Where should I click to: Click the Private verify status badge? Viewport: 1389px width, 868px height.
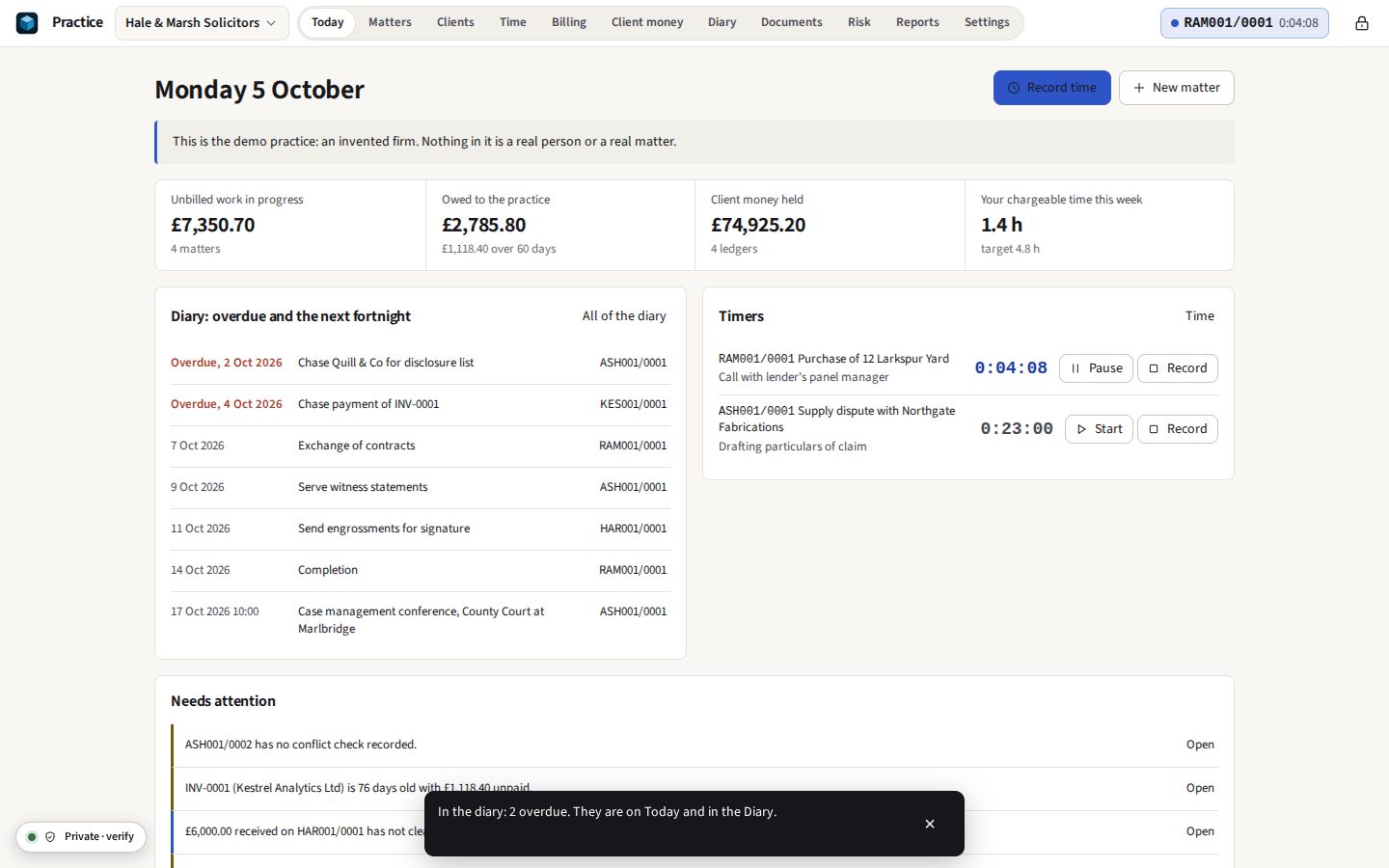(x=81, y=837)
